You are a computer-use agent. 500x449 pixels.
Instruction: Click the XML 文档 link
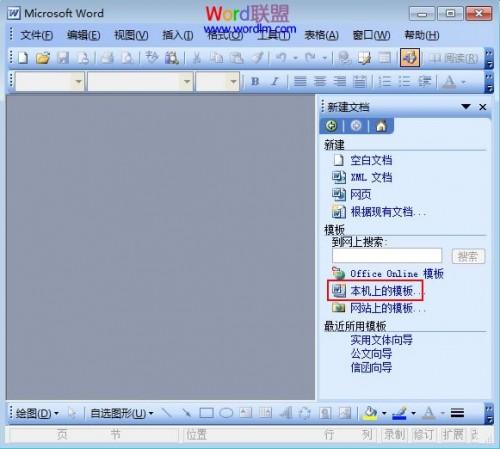[x=371, y=177]
